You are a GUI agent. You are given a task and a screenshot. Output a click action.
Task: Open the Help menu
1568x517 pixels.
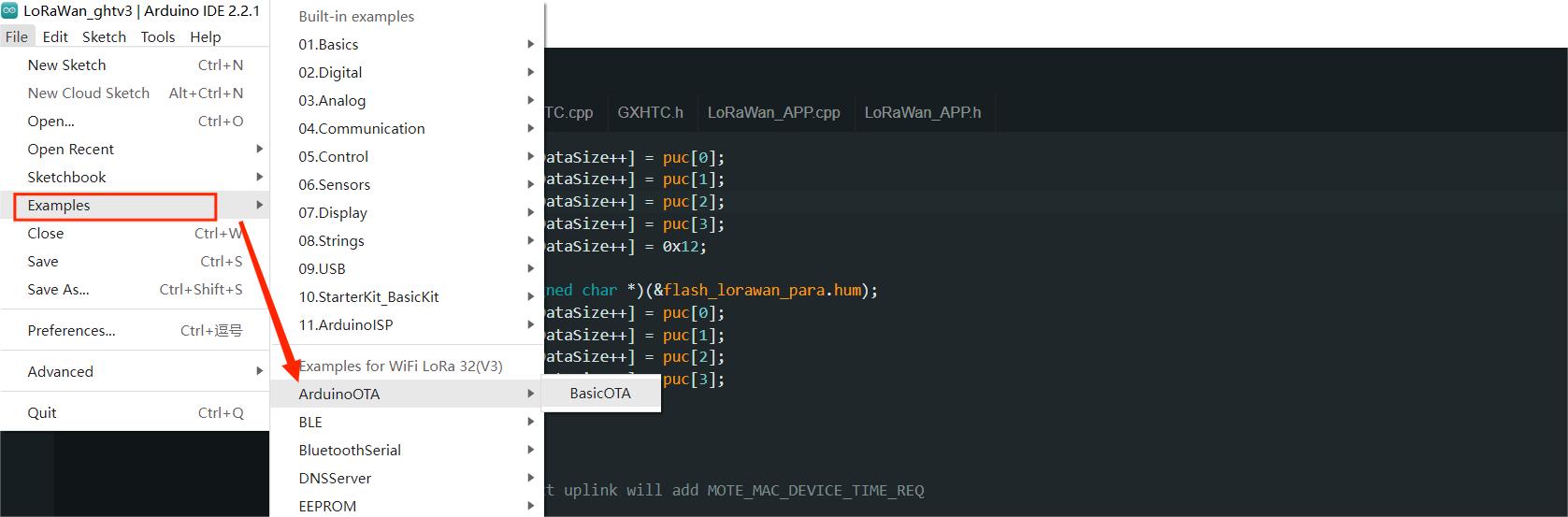pos(205,36)
